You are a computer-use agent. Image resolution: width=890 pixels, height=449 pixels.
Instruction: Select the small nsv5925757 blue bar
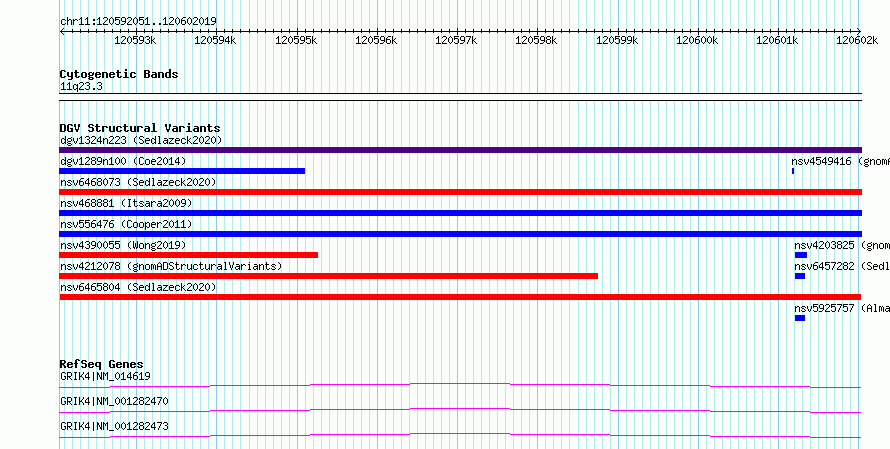click(800, 318)
